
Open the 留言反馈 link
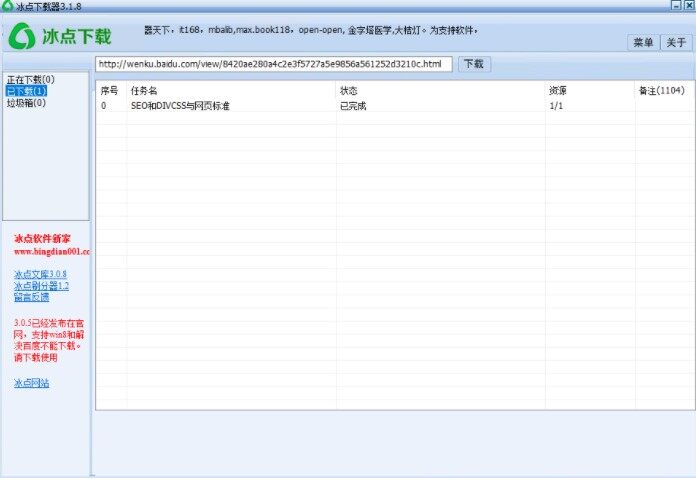pos(32,297)
